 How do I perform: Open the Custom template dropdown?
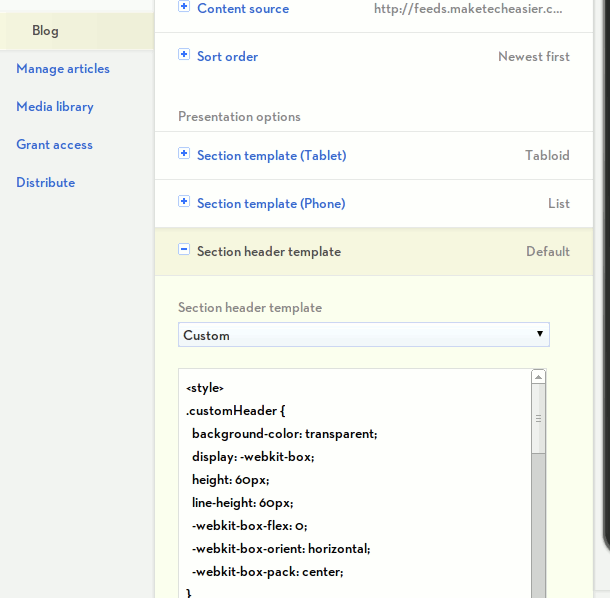click(364, 335)
